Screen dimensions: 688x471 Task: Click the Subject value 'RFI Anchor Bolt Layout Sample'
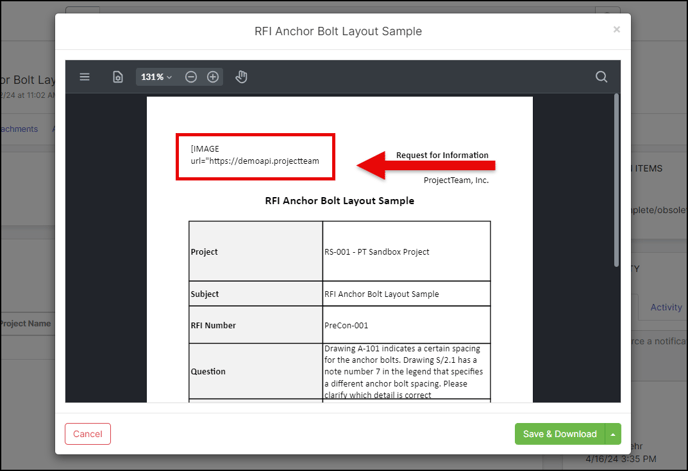(382, 294)
